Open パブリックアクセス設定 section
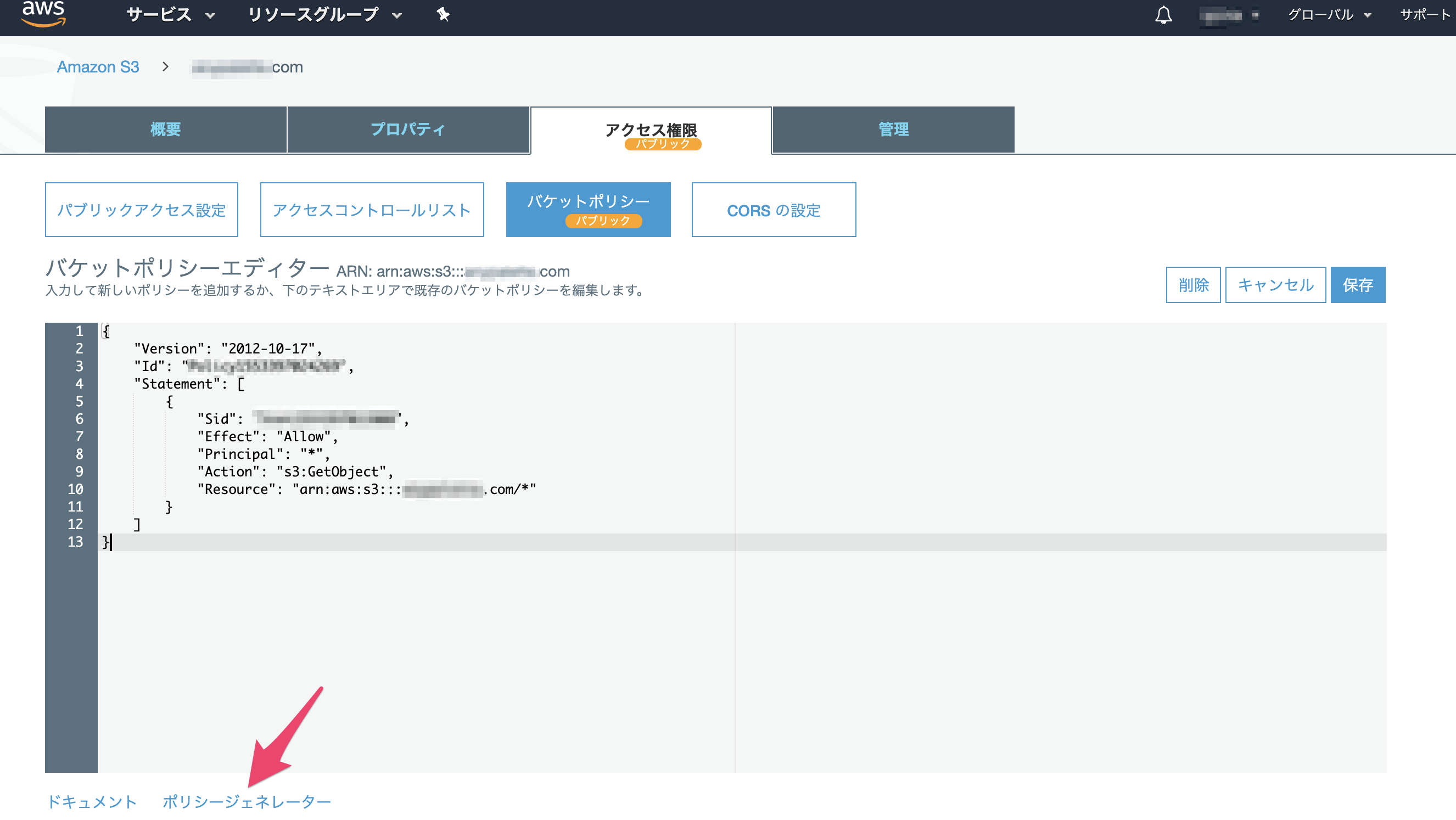Viewport: 1456px width, 820px height. [x=141, y=210]
